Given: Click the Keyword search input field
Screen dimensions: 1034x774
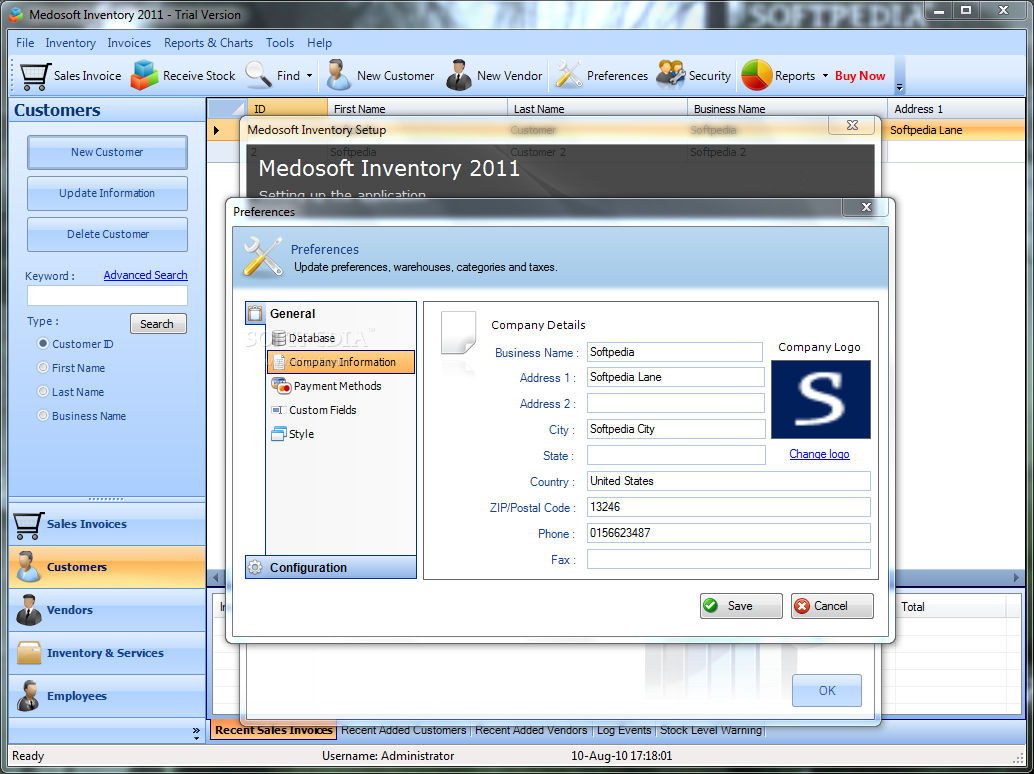Looking at the screenshot, I should point(107,295).
